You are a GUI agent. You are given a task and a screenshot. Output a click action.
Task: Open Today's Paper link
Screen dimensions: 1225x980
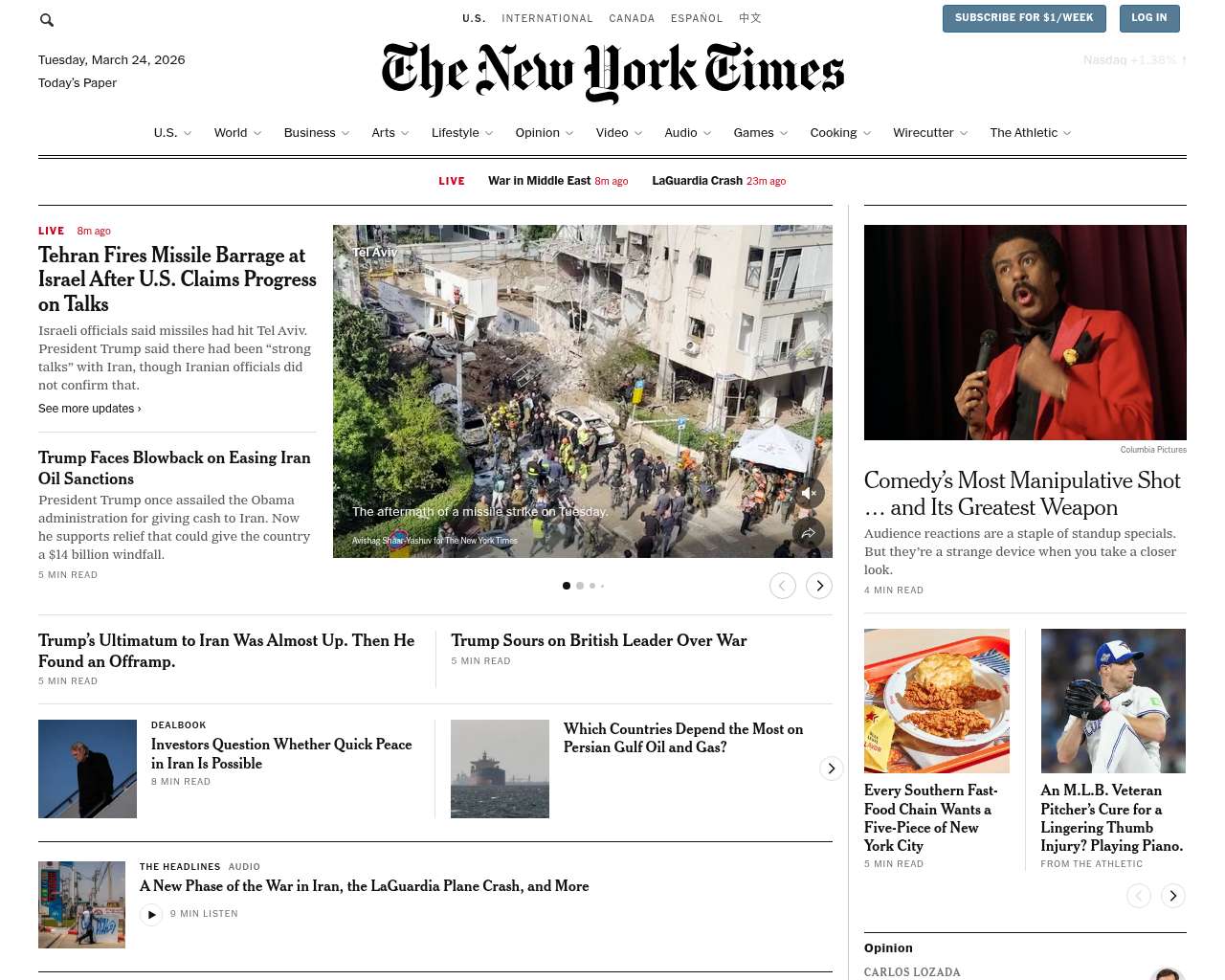pyautogui.click(x=78, y=83)
